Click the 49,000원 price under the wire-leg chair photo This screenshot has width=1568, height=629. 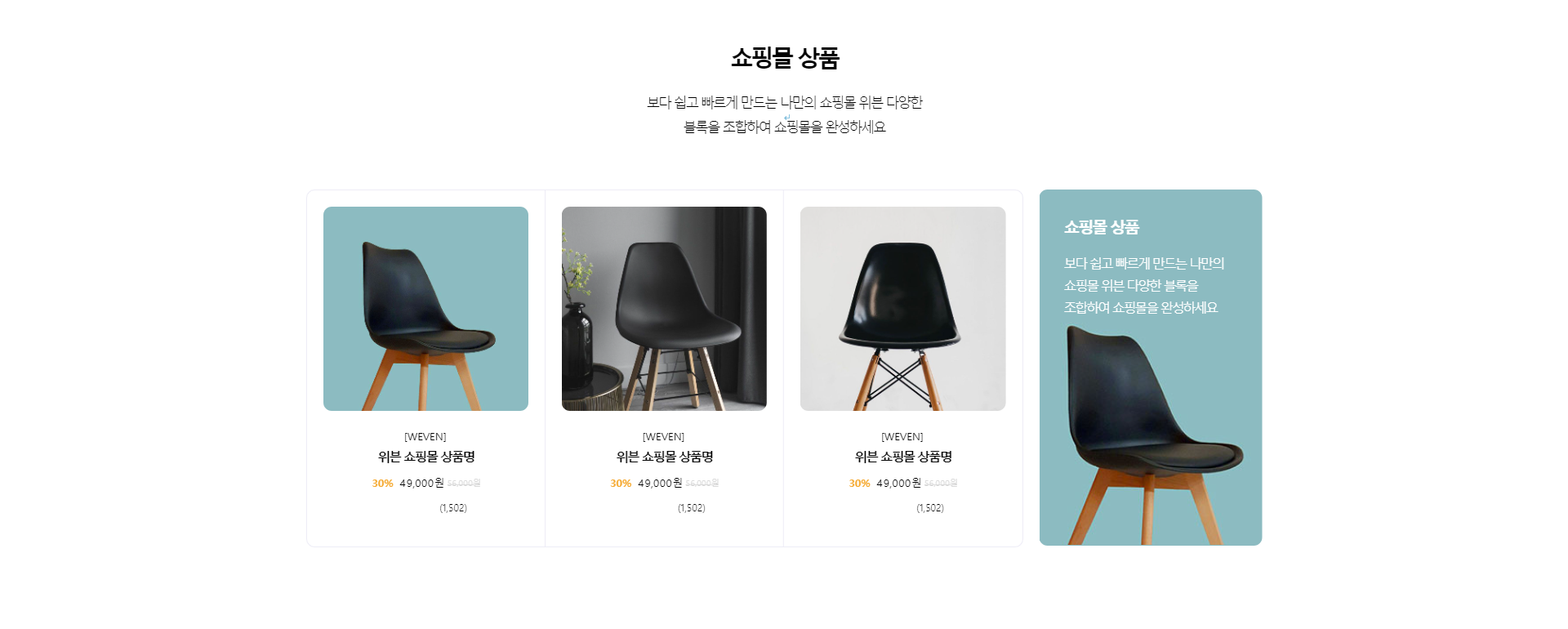pos(898,483)
